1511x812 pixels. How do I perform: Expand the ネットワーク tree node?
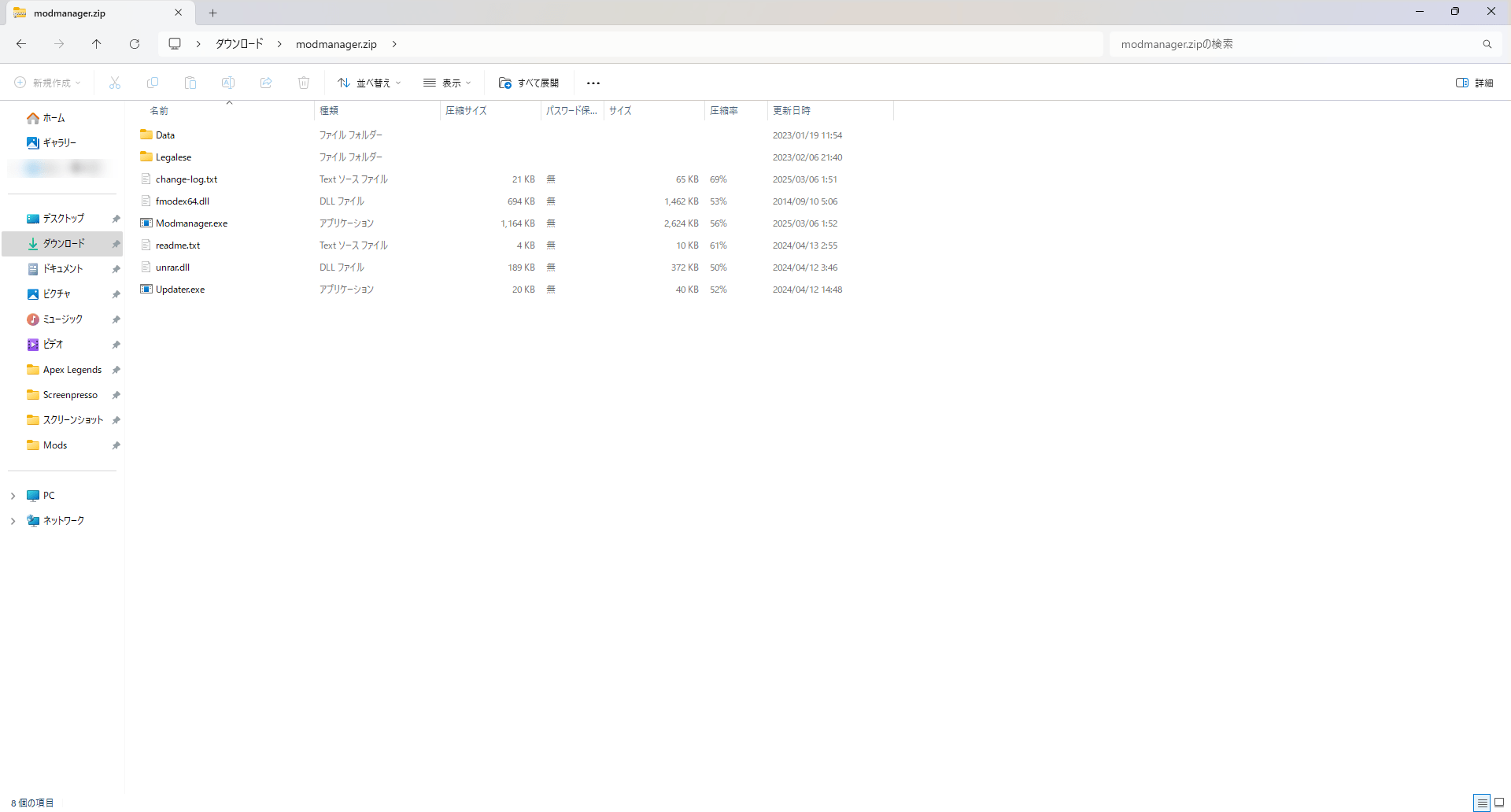coord(13,521)
